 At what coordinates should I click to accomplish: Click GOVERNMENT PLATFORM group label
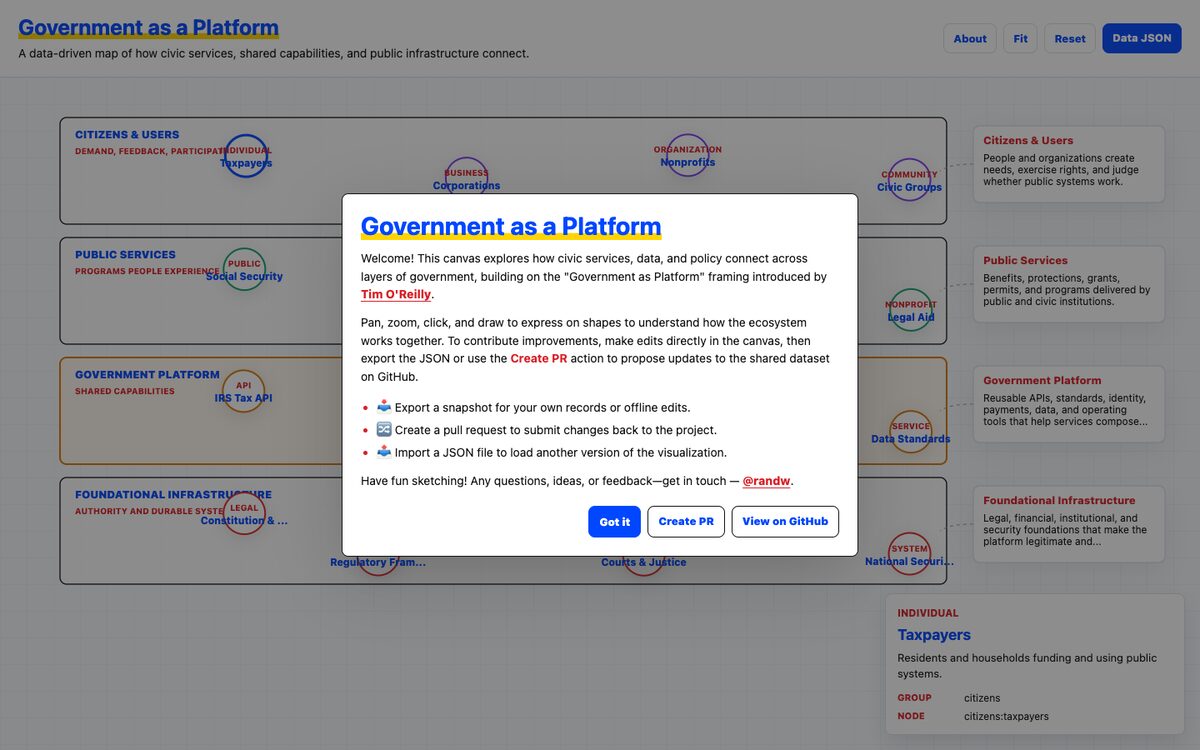point(147,374)
